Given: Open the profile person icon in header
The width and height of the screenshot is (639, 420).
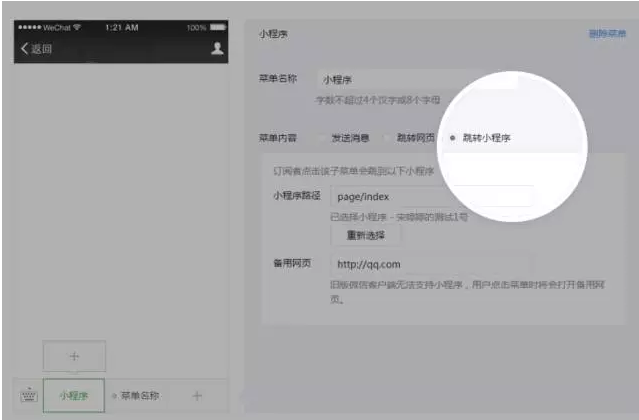Looking at the screenshot, I should click(217, 48).
